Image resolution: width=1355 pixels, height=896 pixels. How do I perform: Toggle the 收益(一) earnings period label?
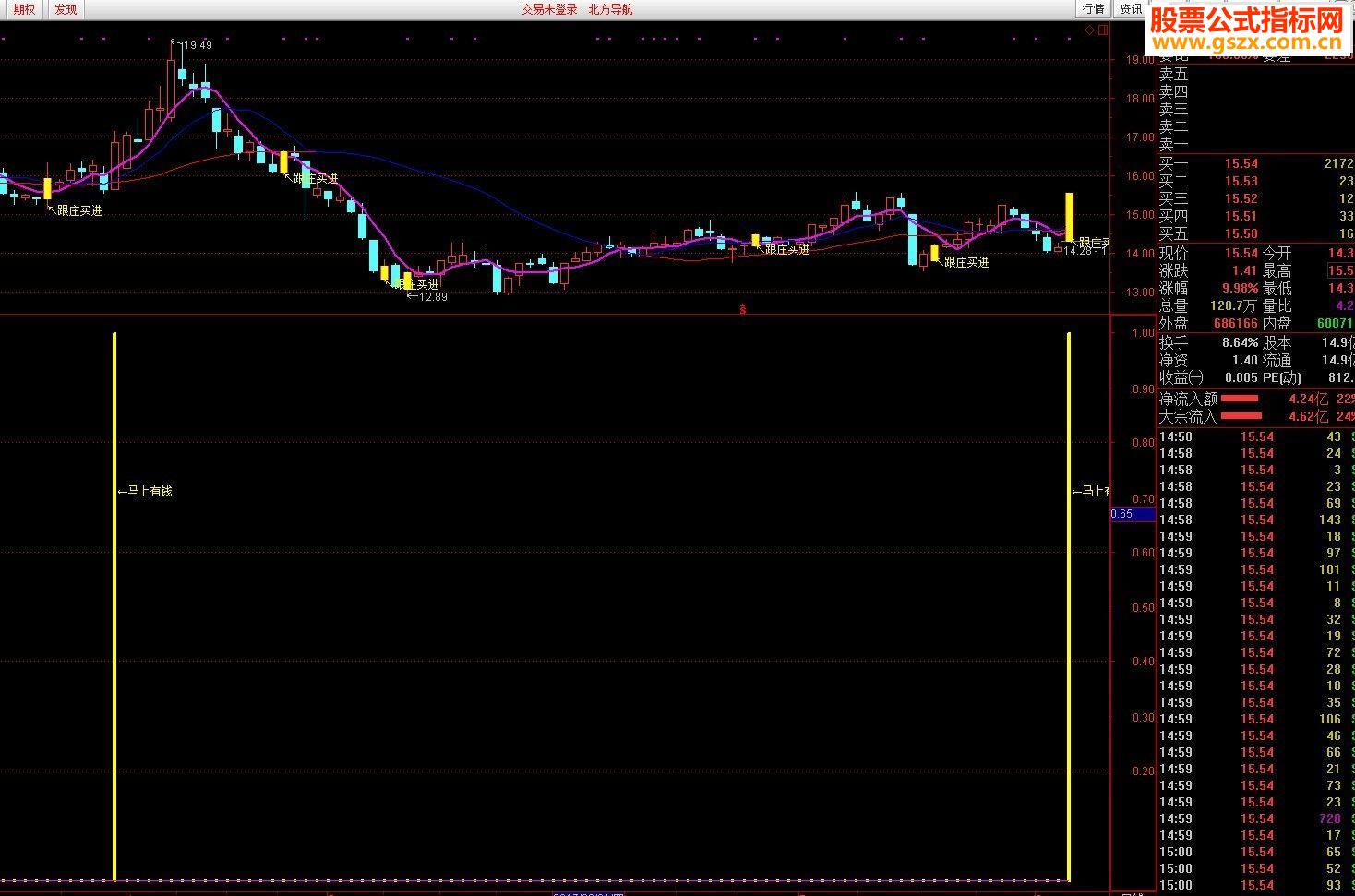pos(1181,377)
